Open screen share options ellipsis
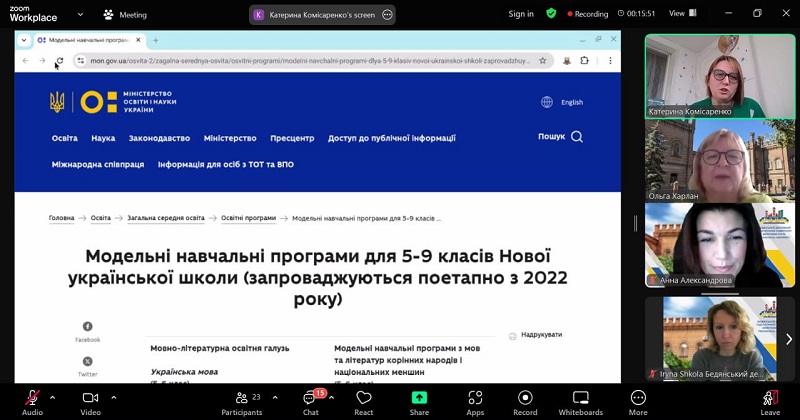 coord(387,15)
